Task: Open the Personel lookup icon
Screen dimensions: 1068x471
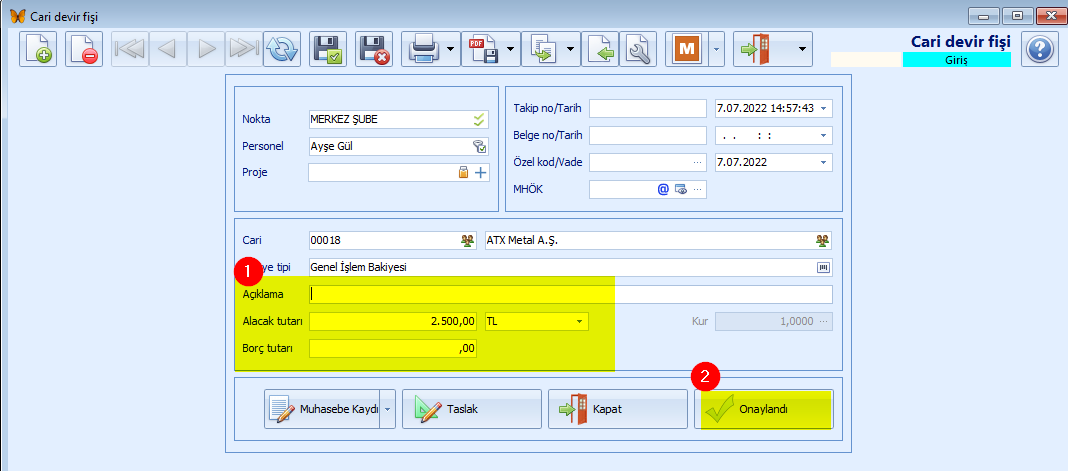Action: click(x=480, y=146)
